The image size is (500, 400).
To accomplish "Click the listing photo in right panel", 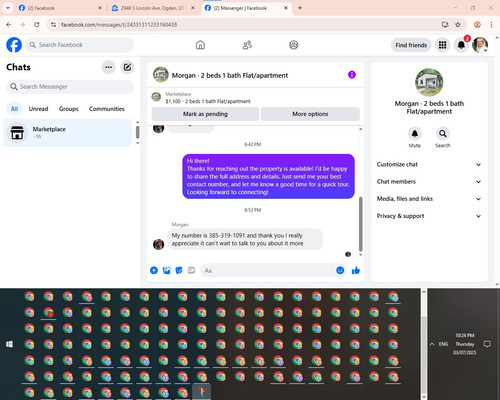I will pyautogui.click(x=429, y=82).
